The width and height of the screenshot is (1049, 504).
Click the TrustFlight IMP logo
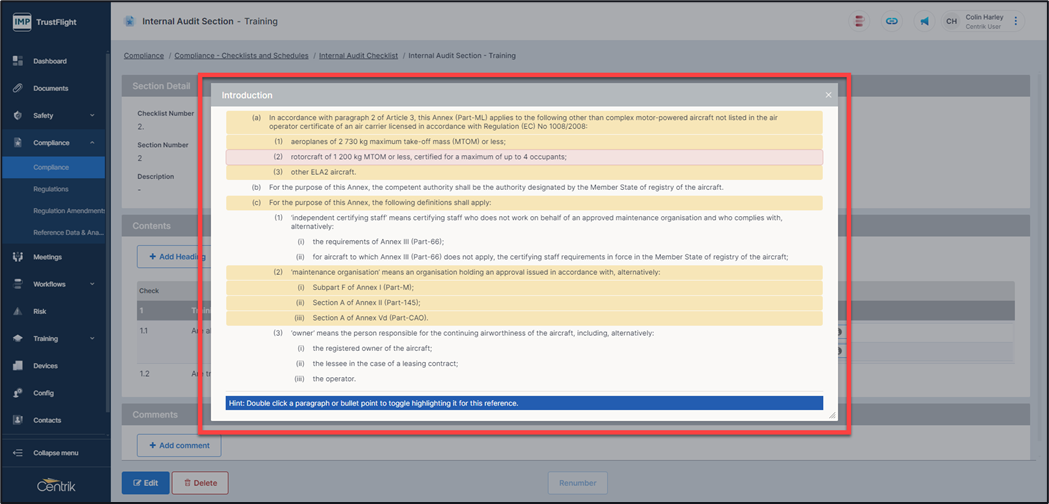click(x=22, y=21)
